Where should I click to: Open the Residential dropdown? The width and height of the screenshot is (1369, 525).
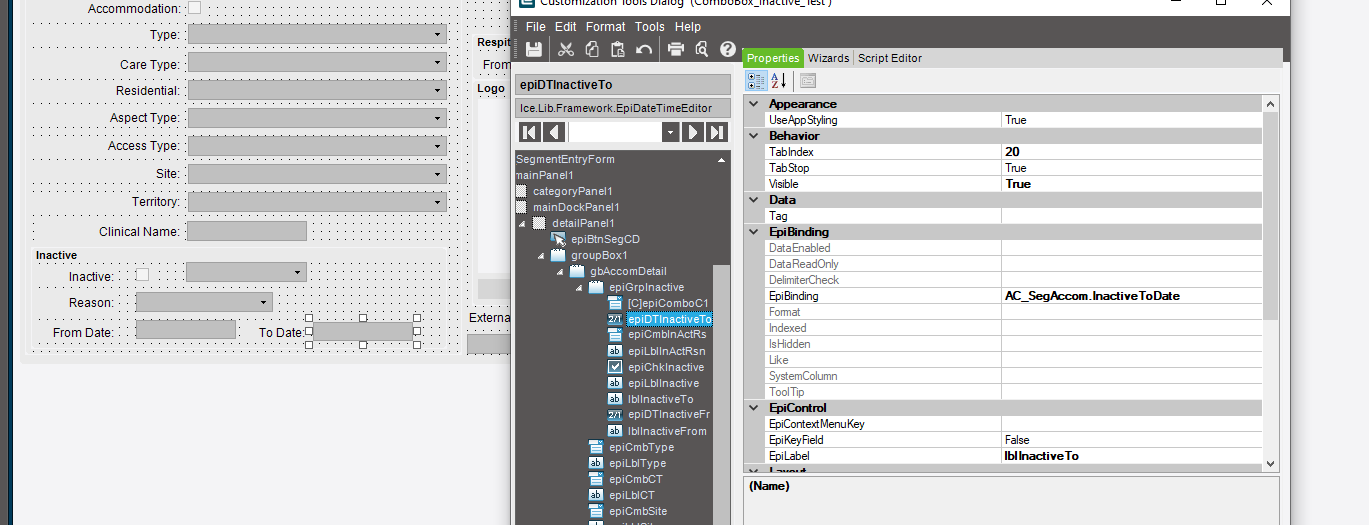(x=438, y=90)
